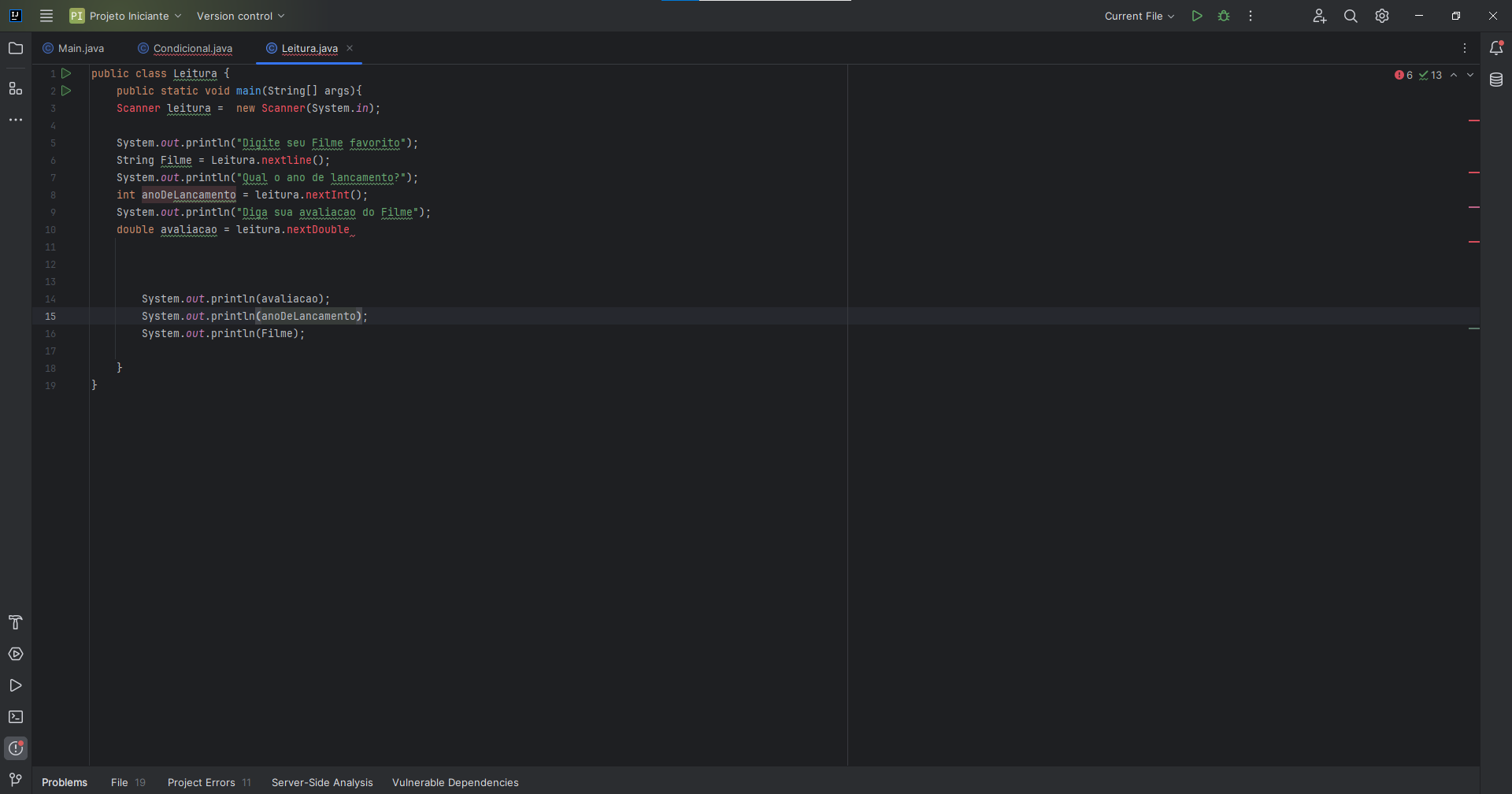The height and width of the screenshot is (794, 1512).
Task: Click the nextline method call on line 6
Action: click(x=287, y=160)
